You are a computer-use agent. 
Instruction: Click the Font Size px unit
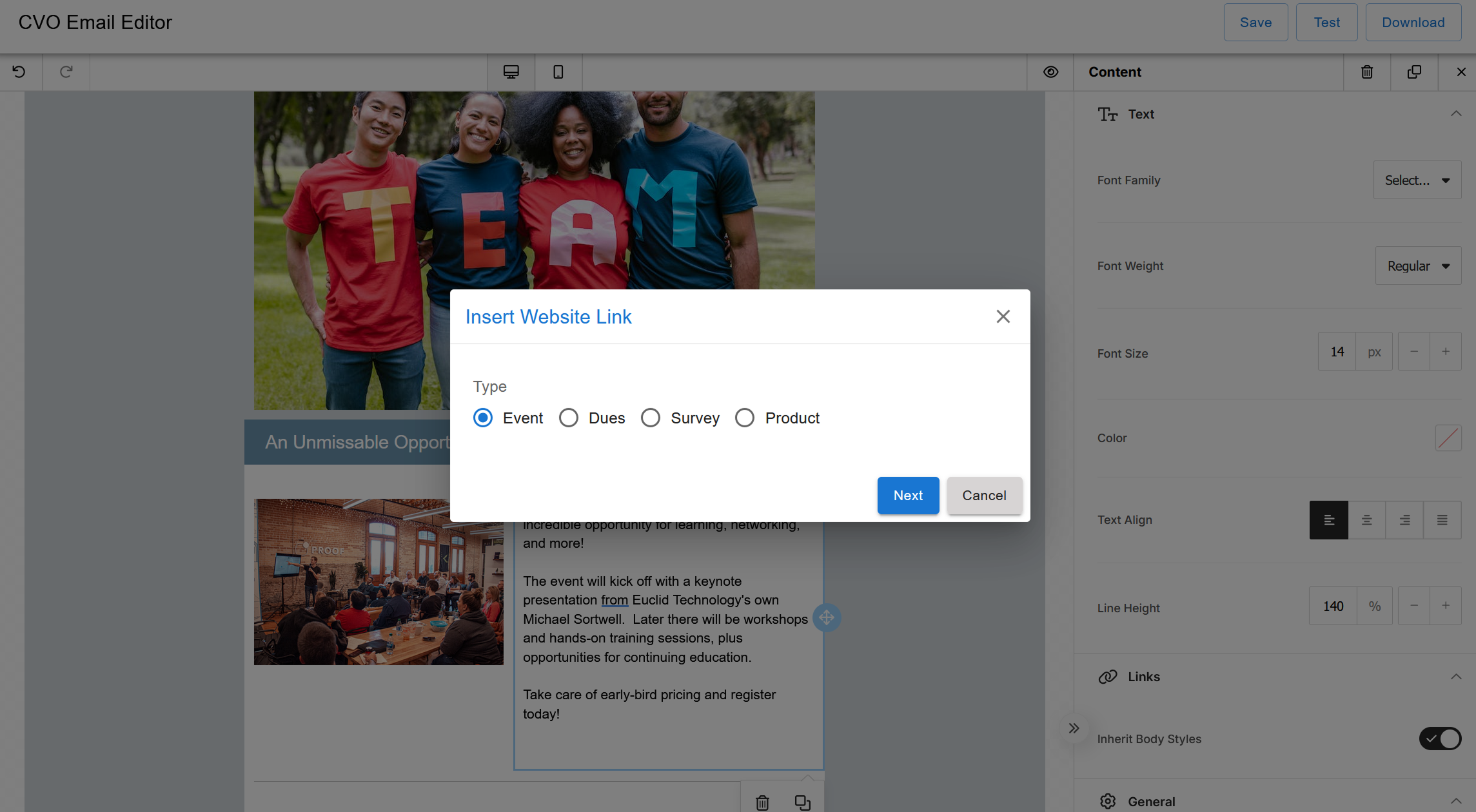tap(1374, 351)
